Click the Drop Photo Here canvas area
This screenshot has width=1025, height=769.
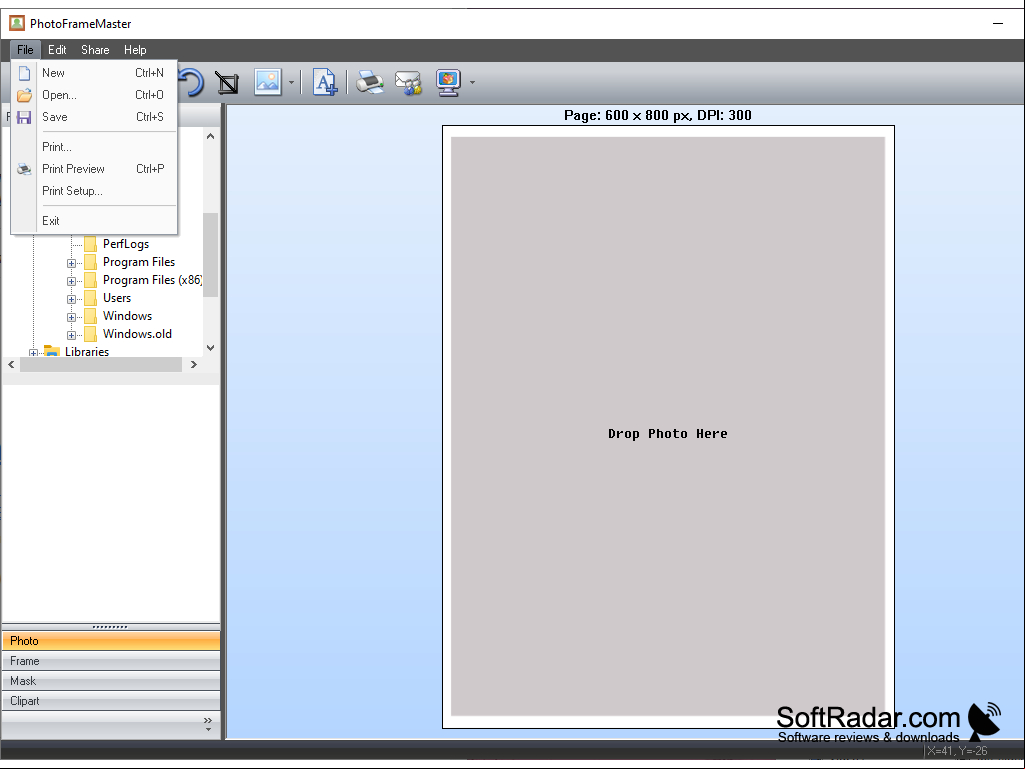pos(667,426)
